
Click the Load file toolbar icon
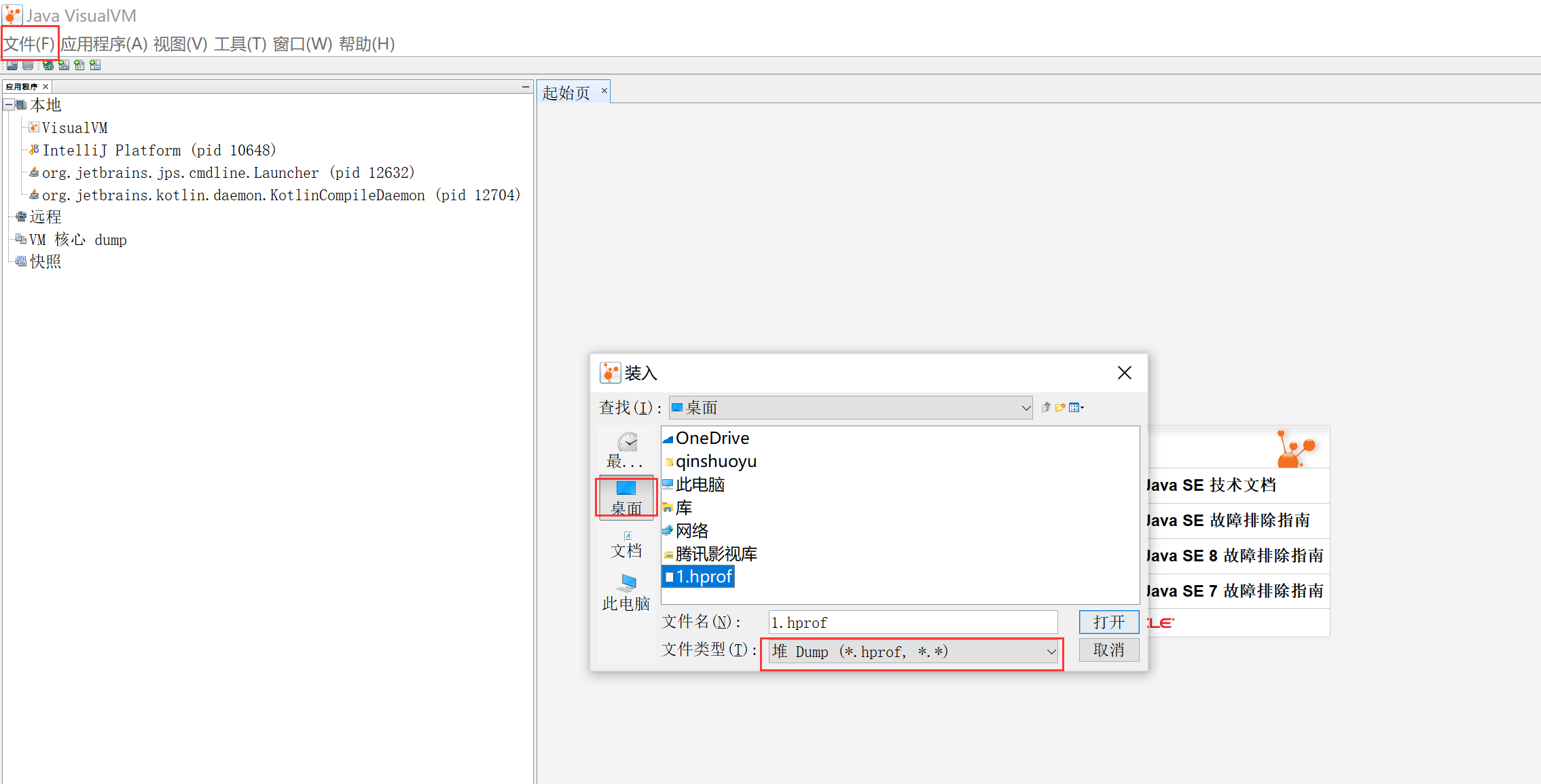click(12, 65)
